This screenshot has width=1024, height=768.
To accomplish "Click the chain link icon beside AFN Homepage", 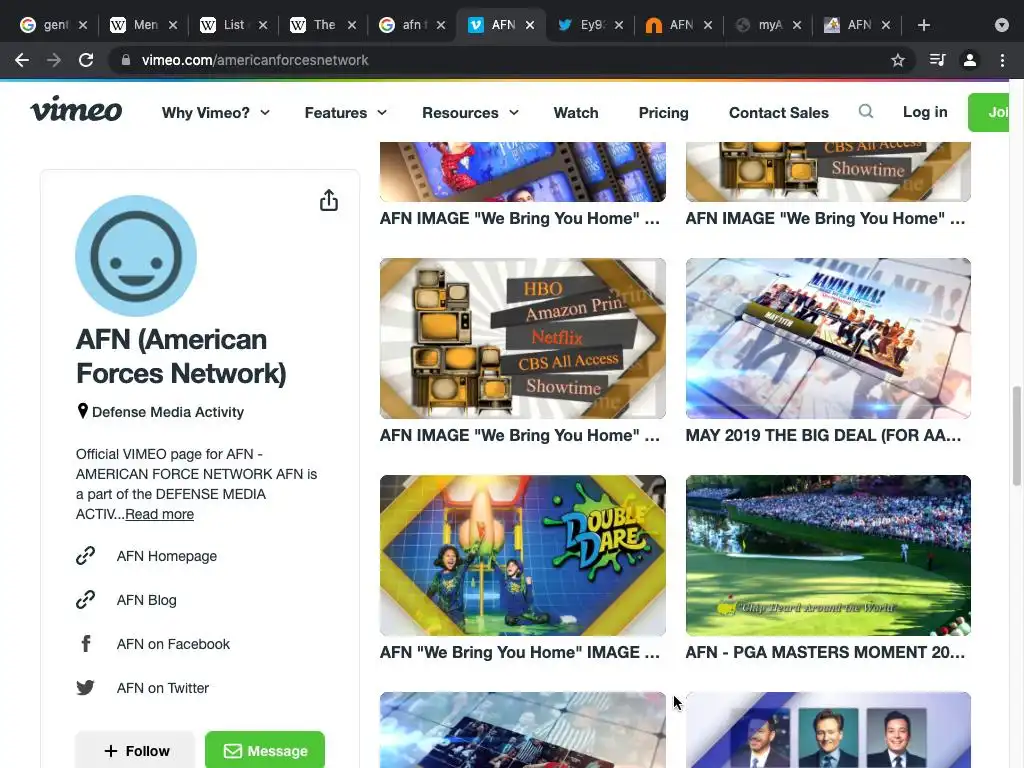I will click(86, 556).
